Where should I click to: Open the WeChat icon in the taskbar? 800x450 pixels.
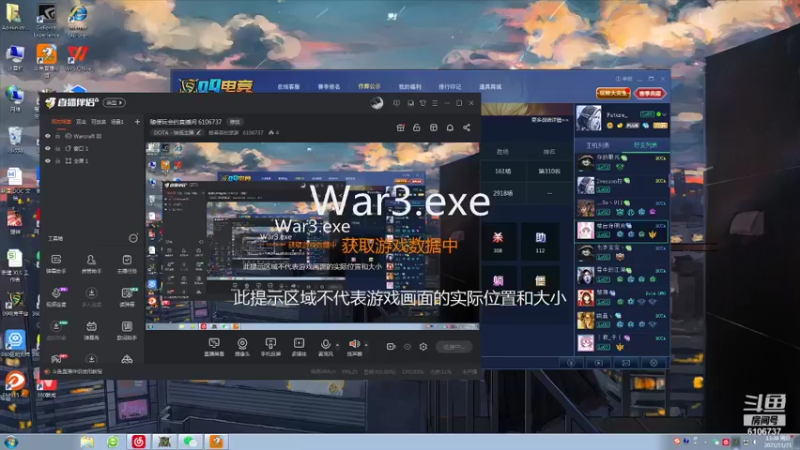coord(190,442)
